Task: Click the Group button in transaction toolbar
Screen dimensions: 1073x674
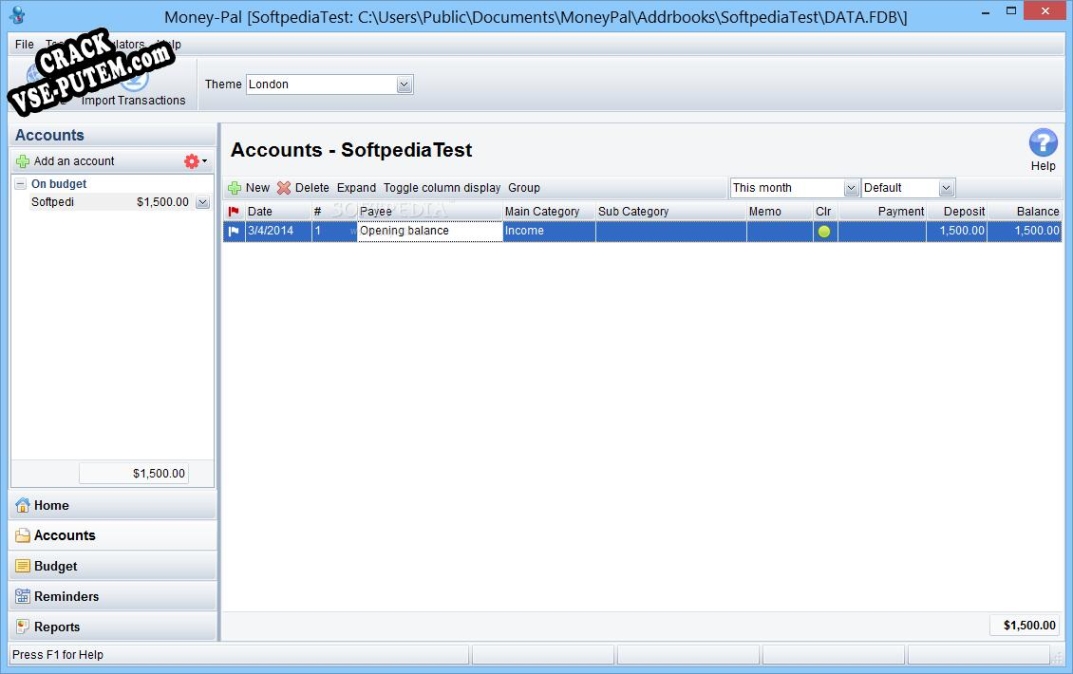Action: click(524, 188)
